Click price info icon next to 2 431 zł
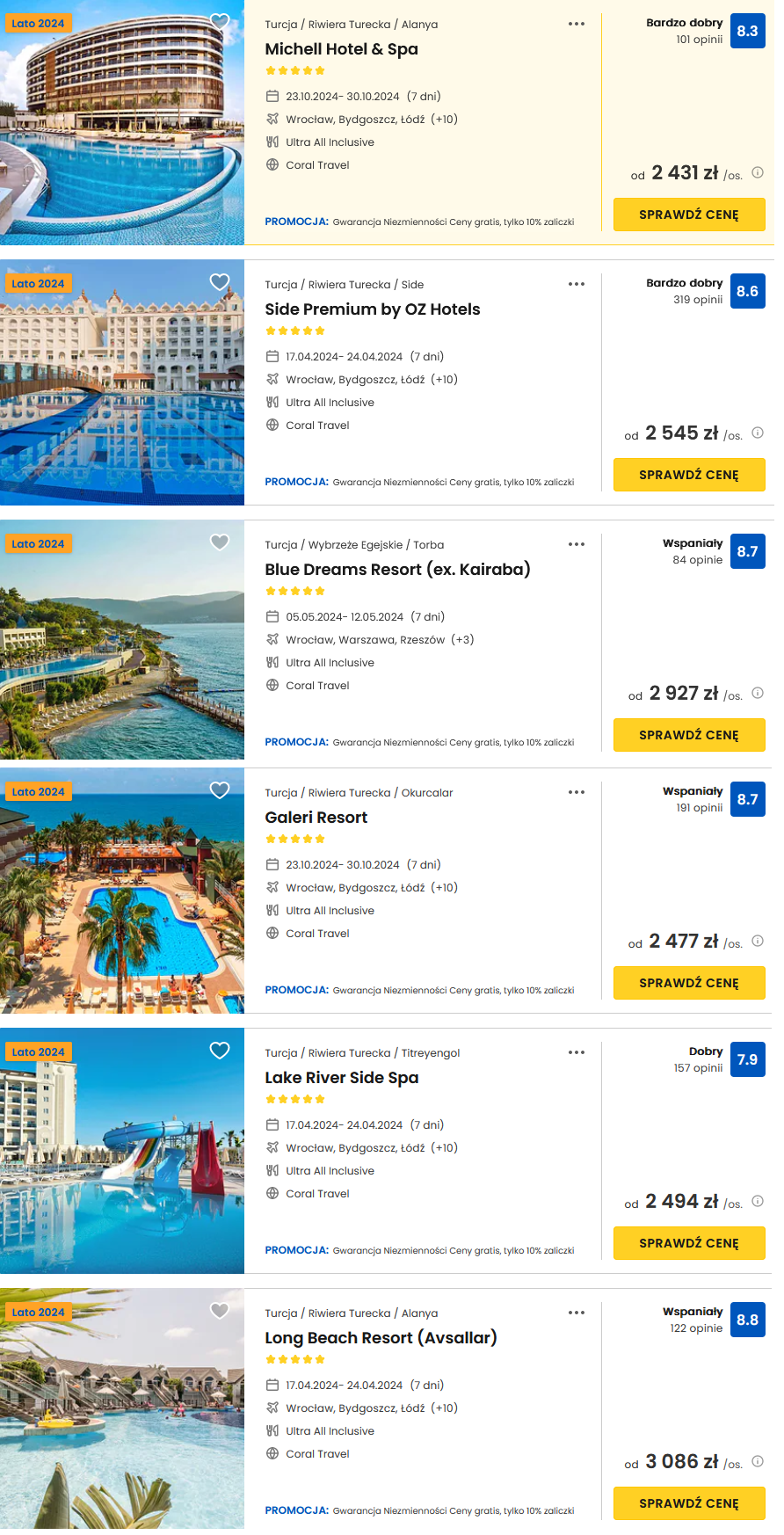 click(x=758, y=173)
